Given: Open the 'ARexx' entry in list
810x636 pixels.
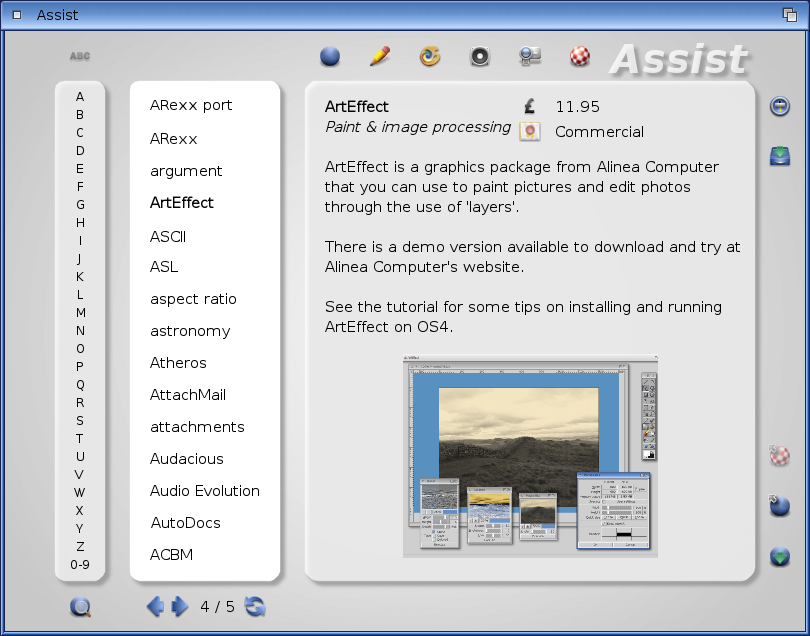Looking at the screenshot, I should [174, 139].
